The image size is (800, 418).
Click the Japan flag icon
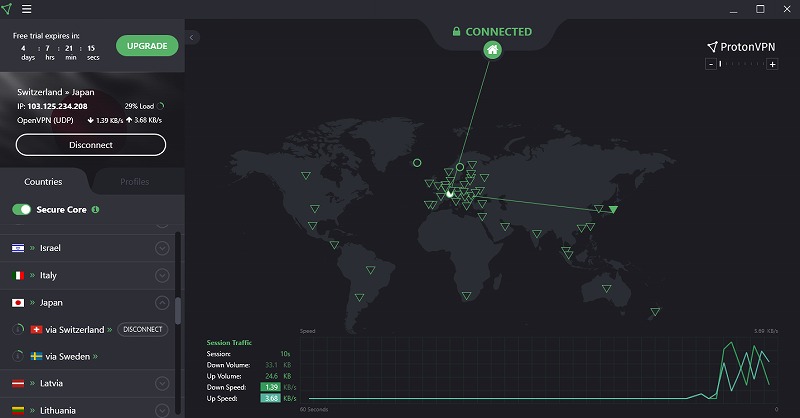click(x=18, y=303)
